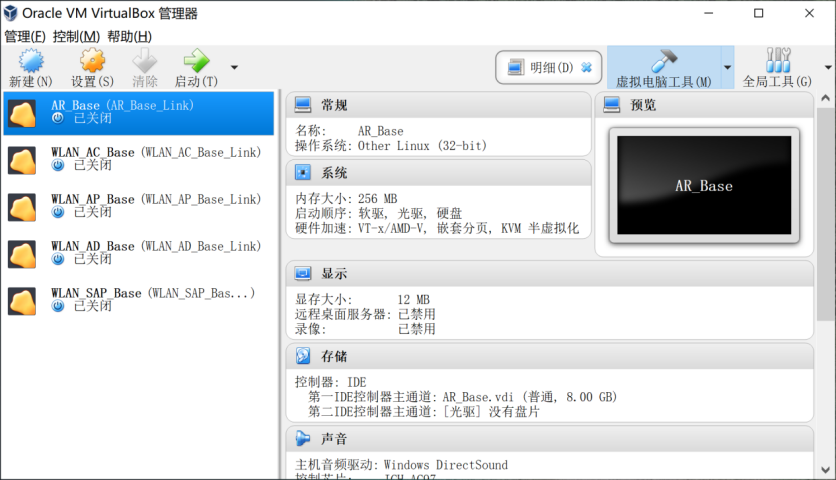Expand the Start (启动) dropdown arrow
Screen dimensions: 836x480
point(234,68)
